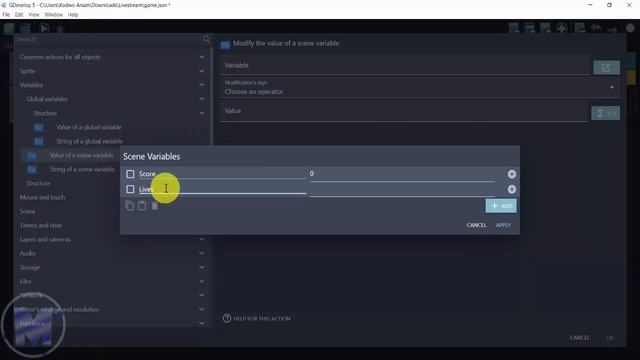This screenshot has width=640, height=360.
Task: Click the paste icon in Scene Variables dialog
Action: point(142,206)
